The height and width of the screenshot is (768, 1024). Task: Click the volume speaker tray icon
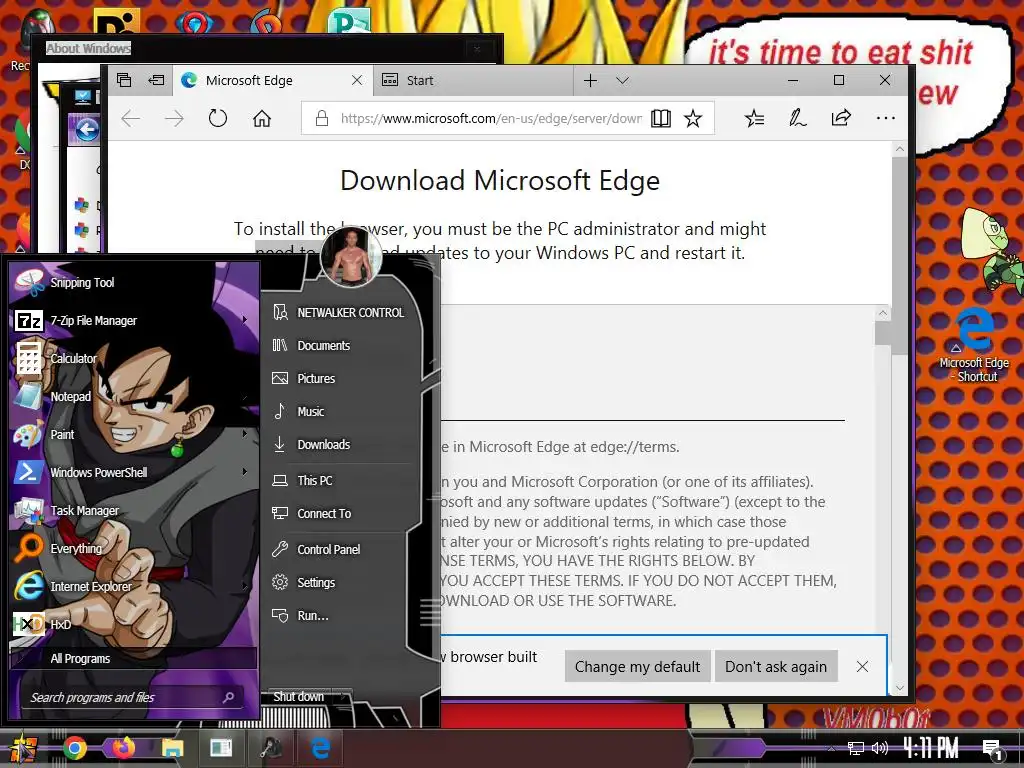(880, 748)
